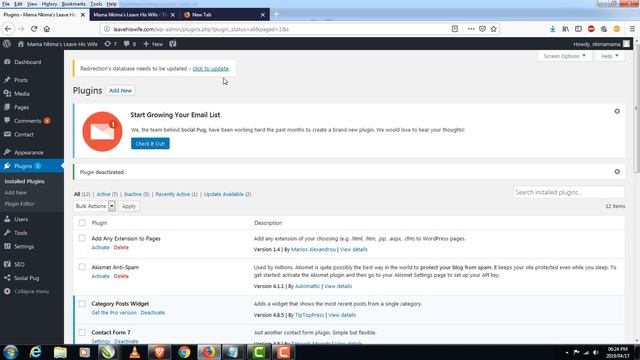Check the Akismet Anti-Spam plugin
This screenshot has height=360, width=640.
(x=82, y=267)
